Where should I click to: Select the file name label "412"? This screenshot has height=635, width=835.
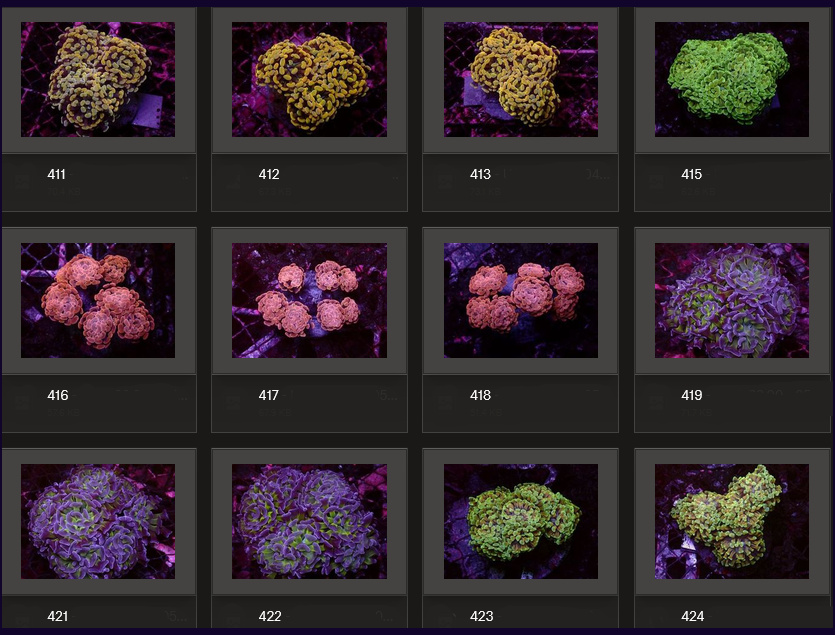click(269, 174)
